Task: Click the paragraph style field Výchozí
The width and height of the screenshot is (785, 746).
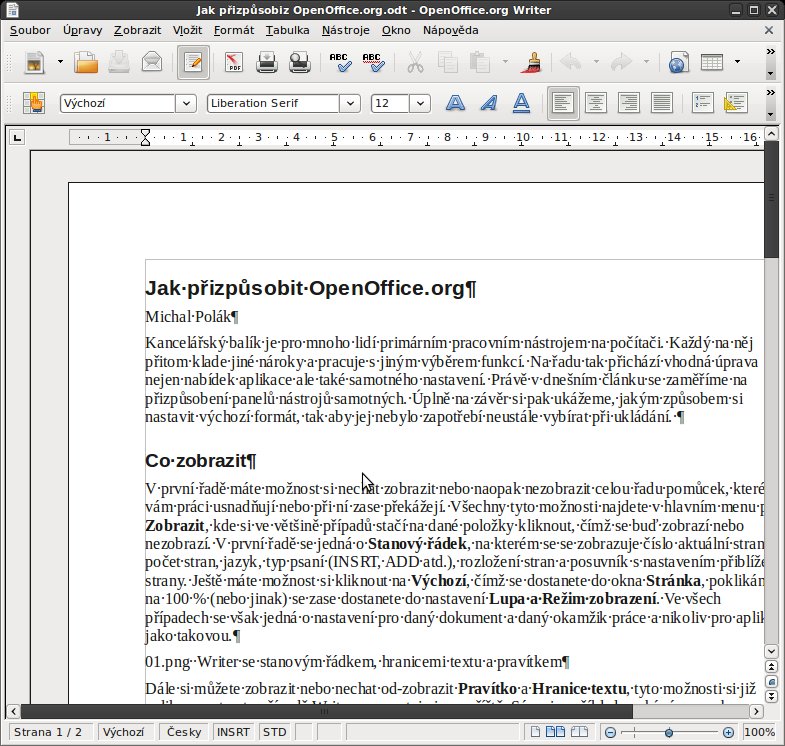Action: 118,103
